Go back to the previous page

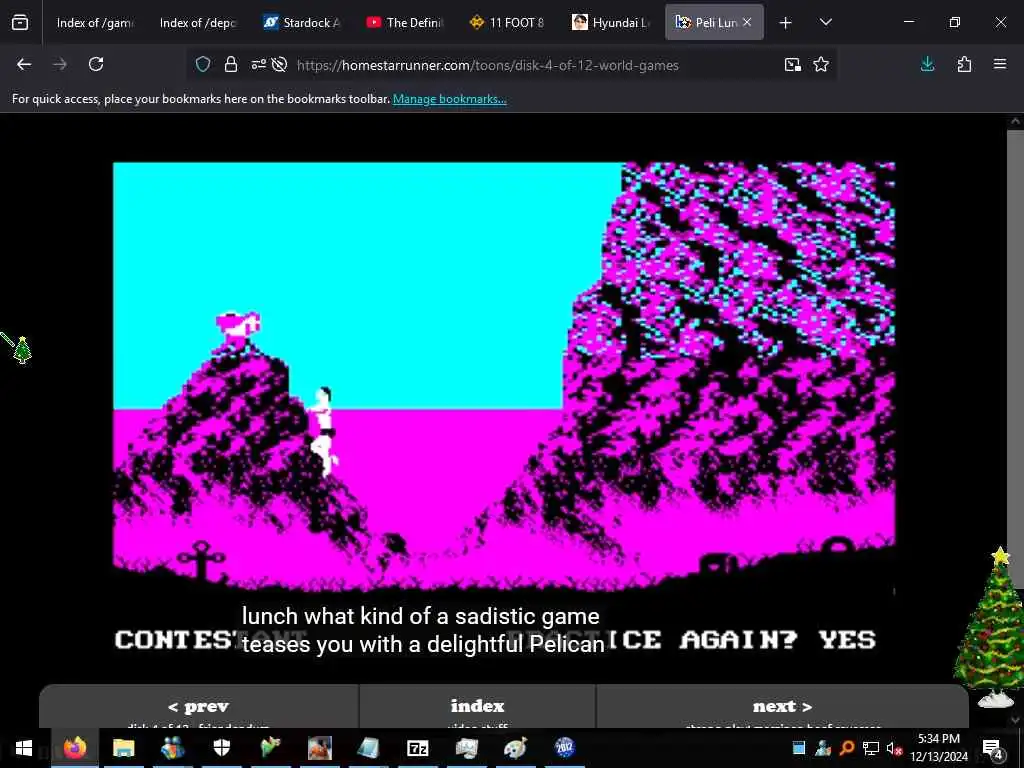24,64
